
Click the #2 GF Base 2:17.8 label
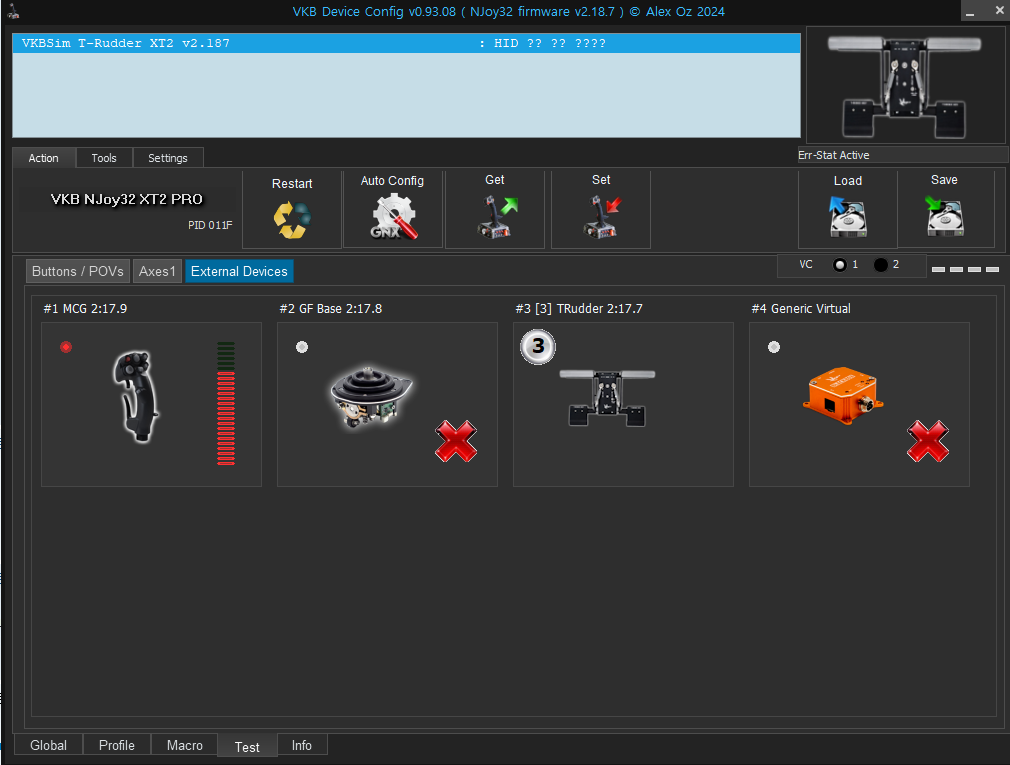click(x=330, y=308)
